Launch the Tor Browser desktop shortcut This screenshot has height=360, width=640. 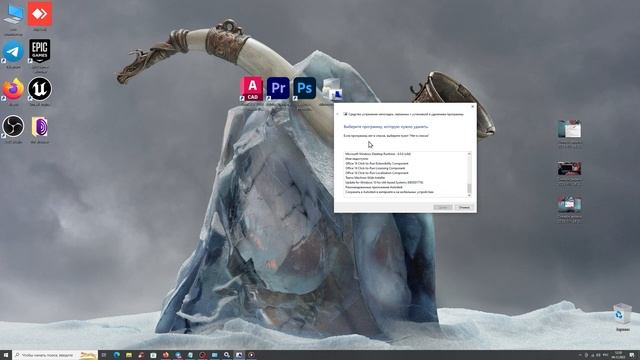point(40,127)
